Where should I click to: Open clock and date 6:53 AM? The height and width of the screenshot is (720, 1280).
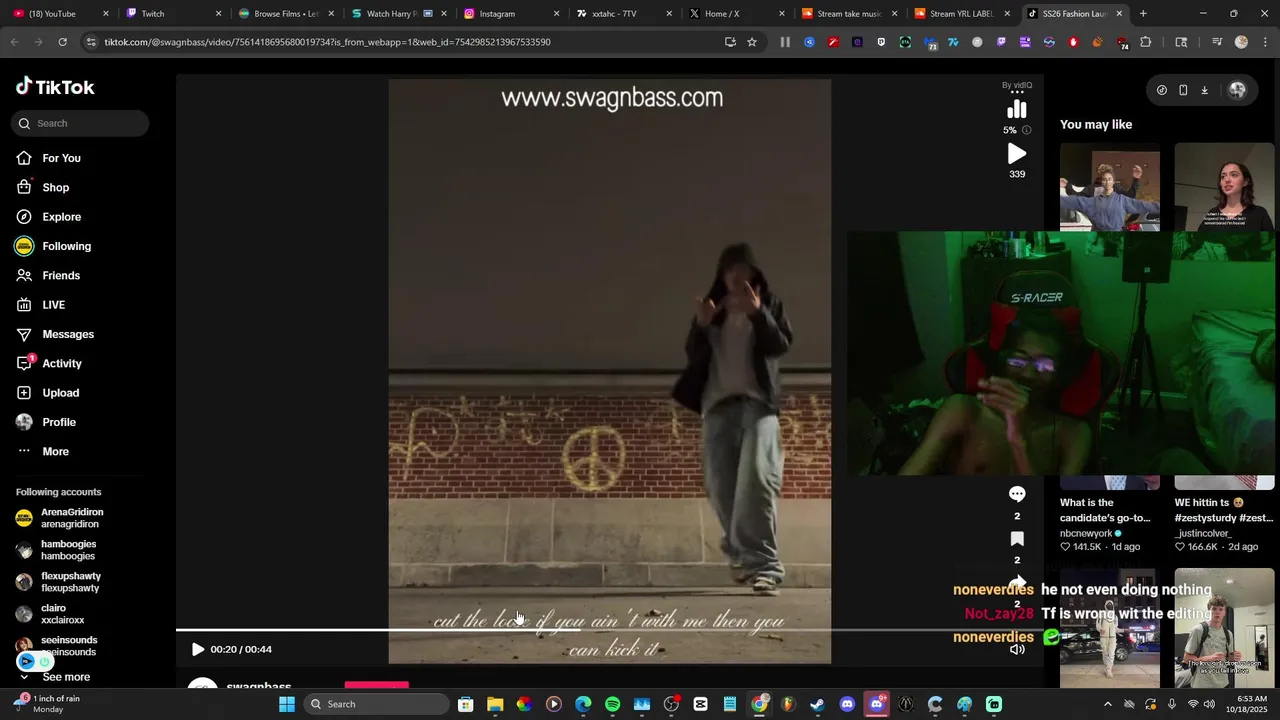(x=1251, y=704)
